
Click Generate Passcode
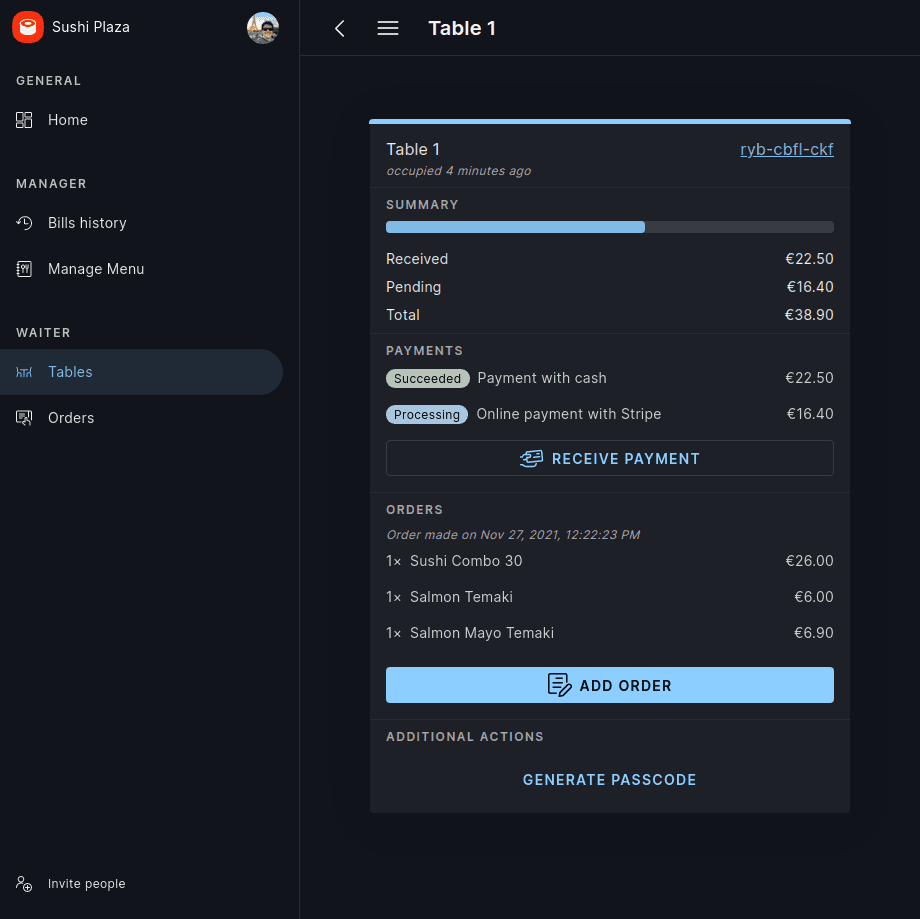pyautogui.click(x=610, y=779)
